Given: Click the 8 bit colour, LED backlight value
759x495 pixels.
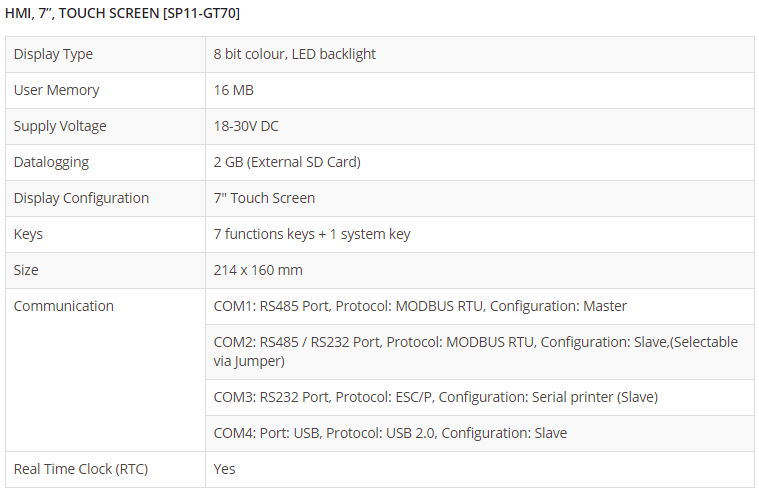Looking at the screenshot, I should [294, 54].
